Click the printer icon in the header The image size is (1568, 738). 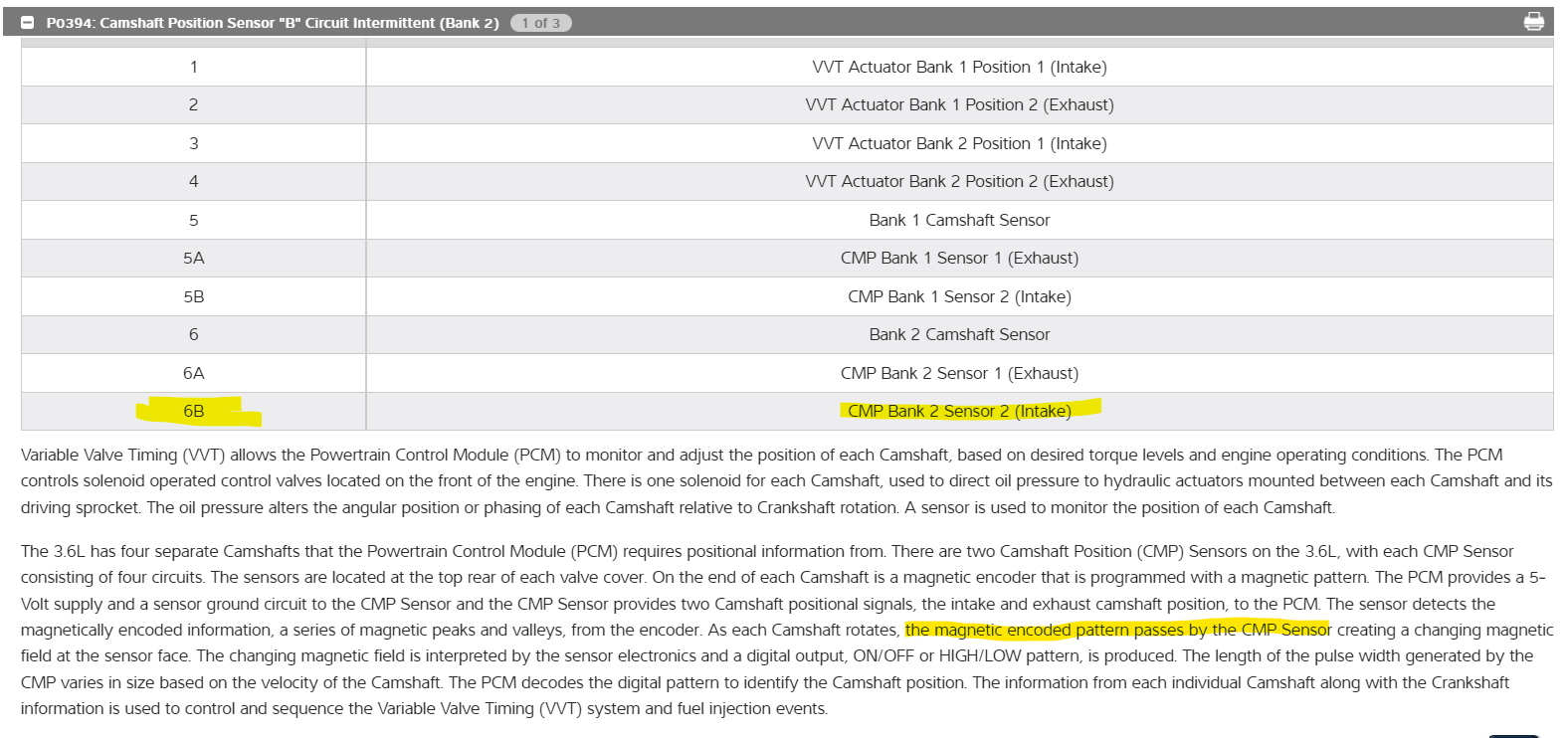1533,22
